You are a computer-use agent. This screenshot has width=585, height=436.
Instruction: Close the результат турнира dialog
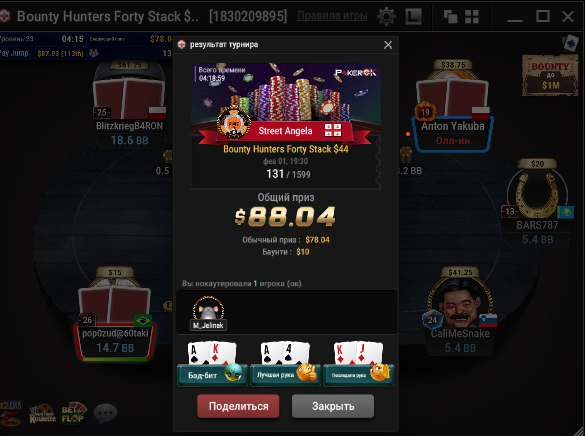388,45
